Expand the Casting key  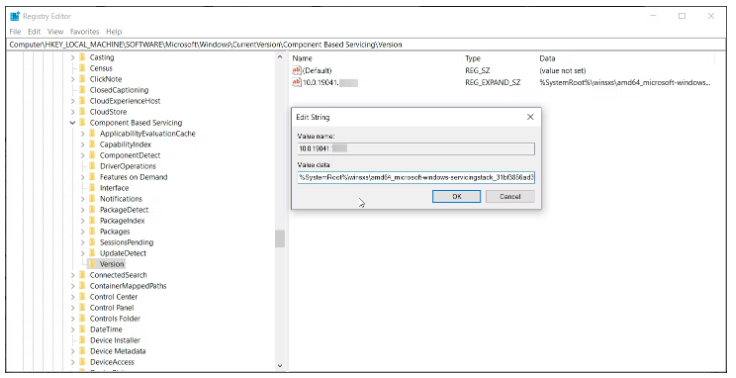pyautogui.click(x=72, y=57)
